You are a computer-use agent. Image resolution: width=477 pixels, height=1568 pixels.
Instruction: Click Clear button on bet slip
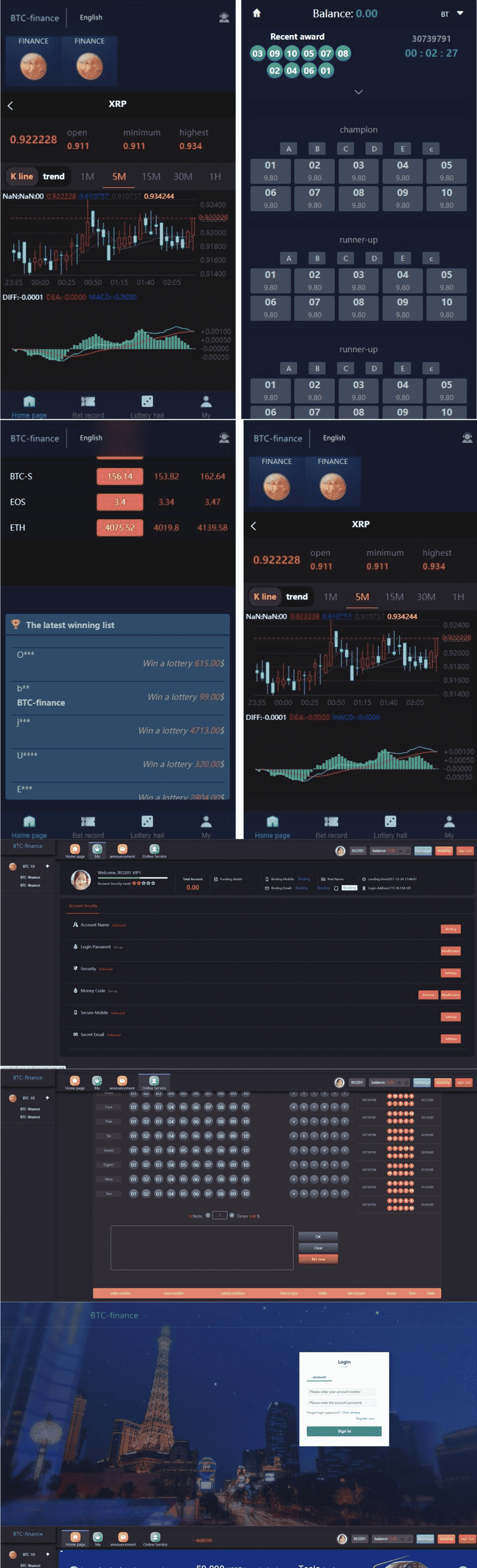coord(318,1248)
